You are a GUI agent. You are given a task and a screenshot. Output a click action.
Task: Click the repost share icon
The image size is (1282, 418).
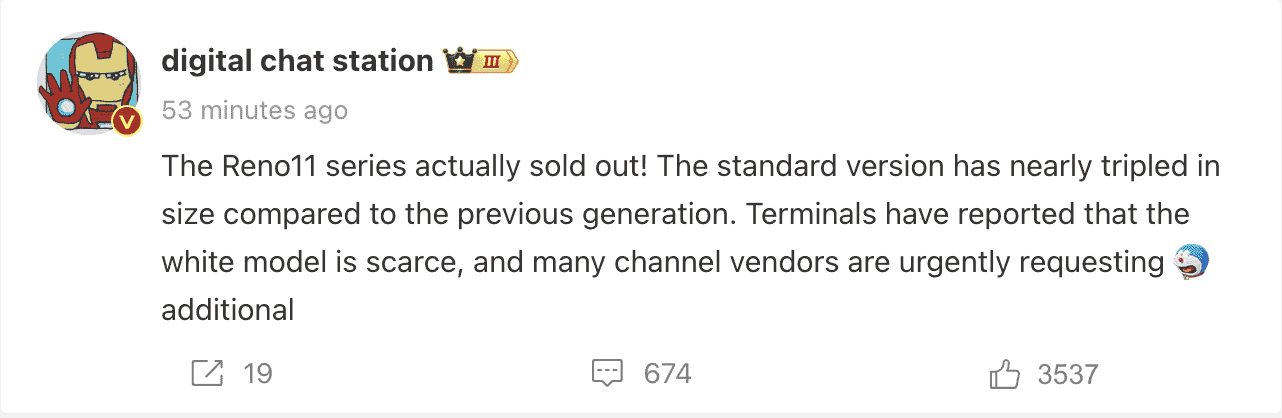pos(207,374)
